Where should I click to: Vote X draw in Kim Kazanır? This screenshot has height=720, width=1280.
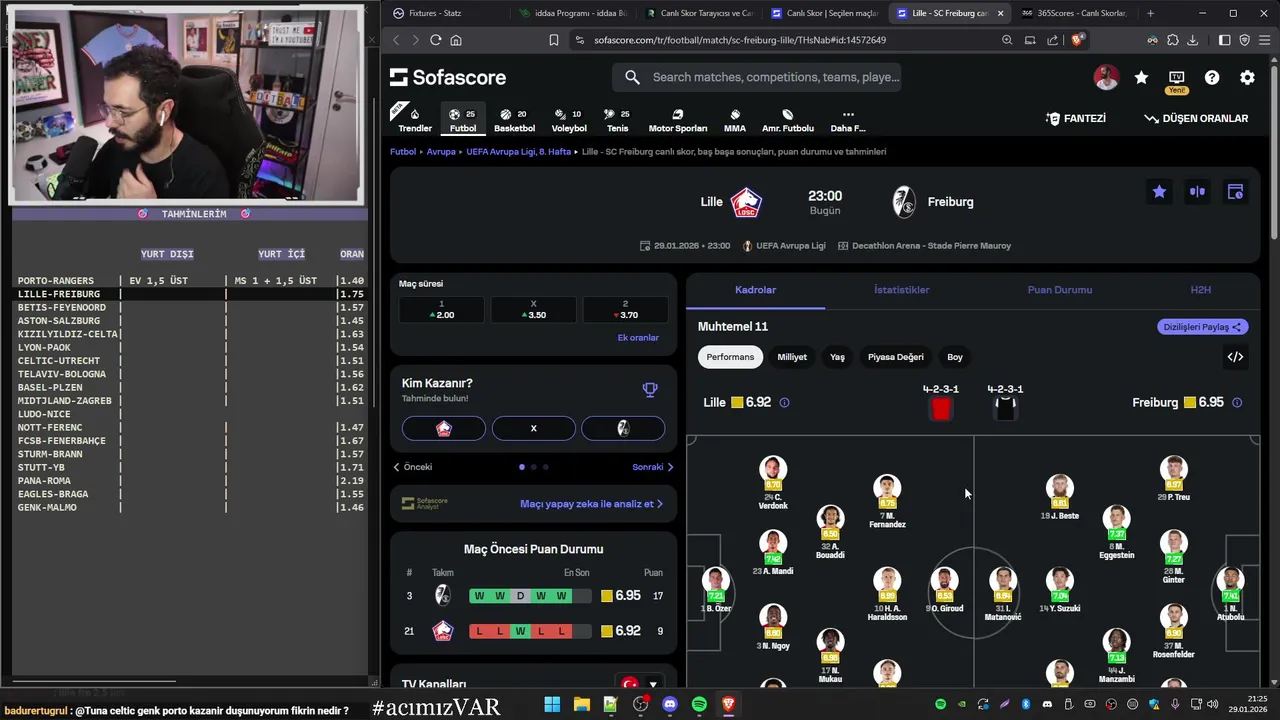tap(533, 428)
